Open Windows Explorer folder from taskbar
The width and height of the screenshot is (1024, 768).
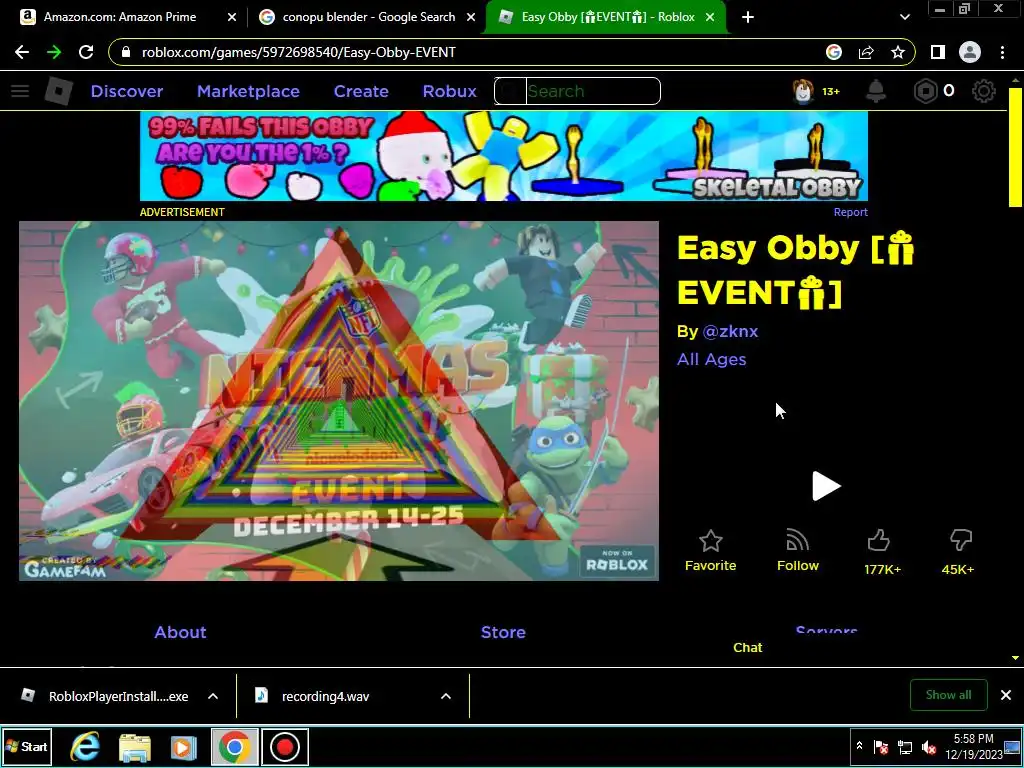click(135, 746)
